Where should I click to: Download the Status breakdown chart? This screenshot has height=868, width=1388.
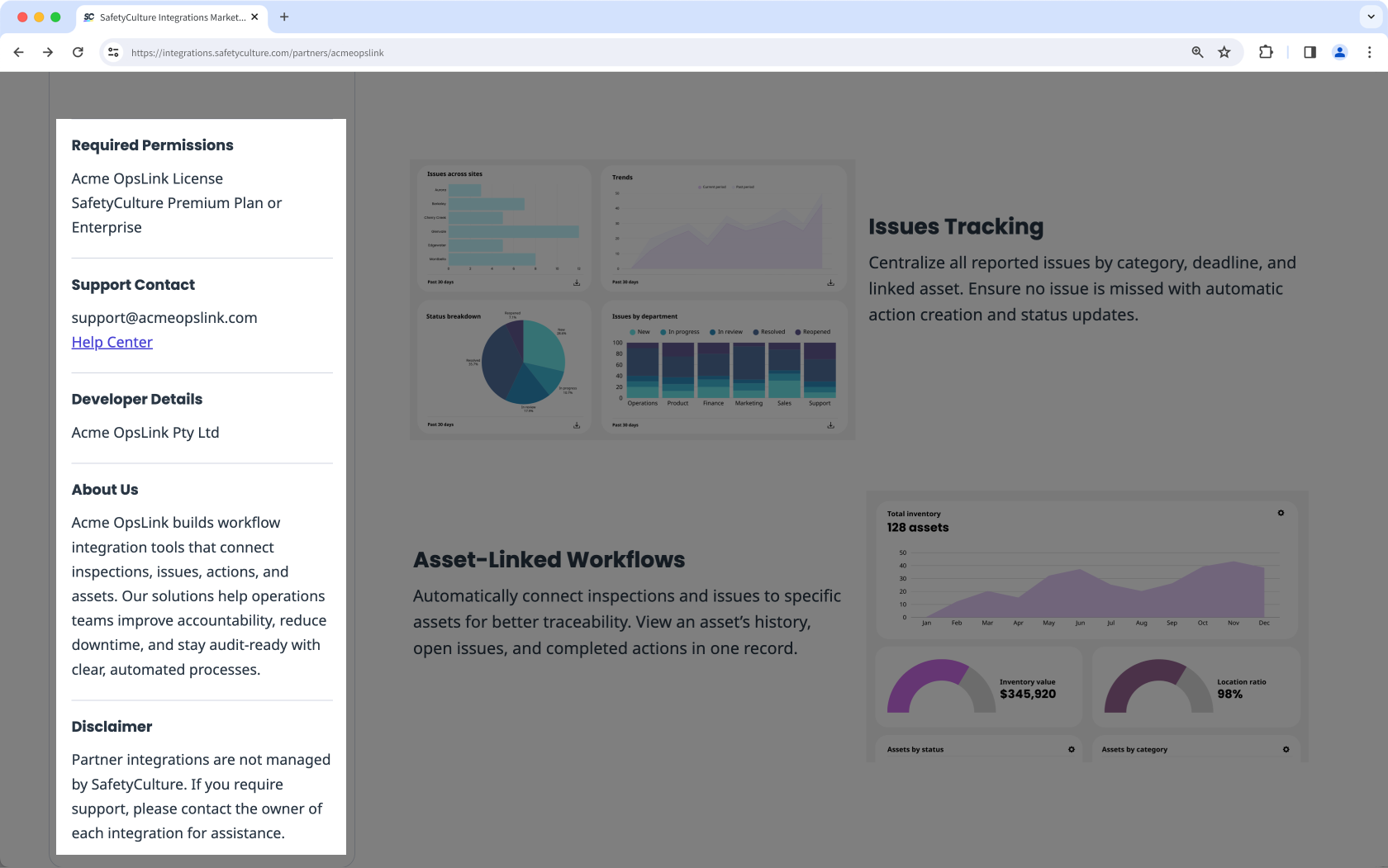pos(577,425)
